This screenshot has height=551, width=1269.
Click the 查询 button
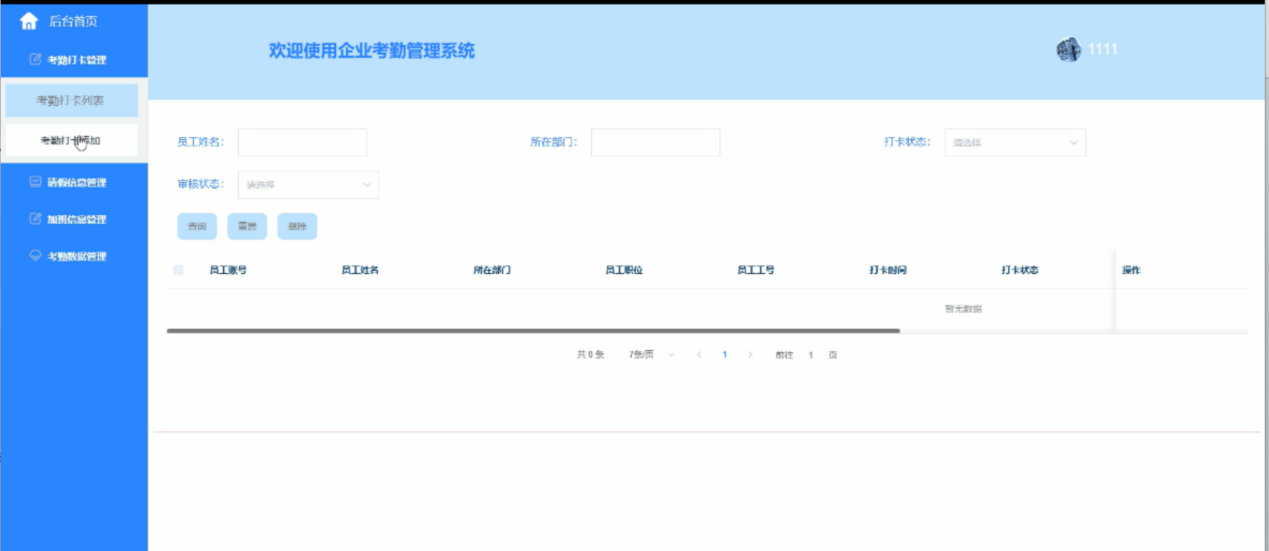(197, 227)
